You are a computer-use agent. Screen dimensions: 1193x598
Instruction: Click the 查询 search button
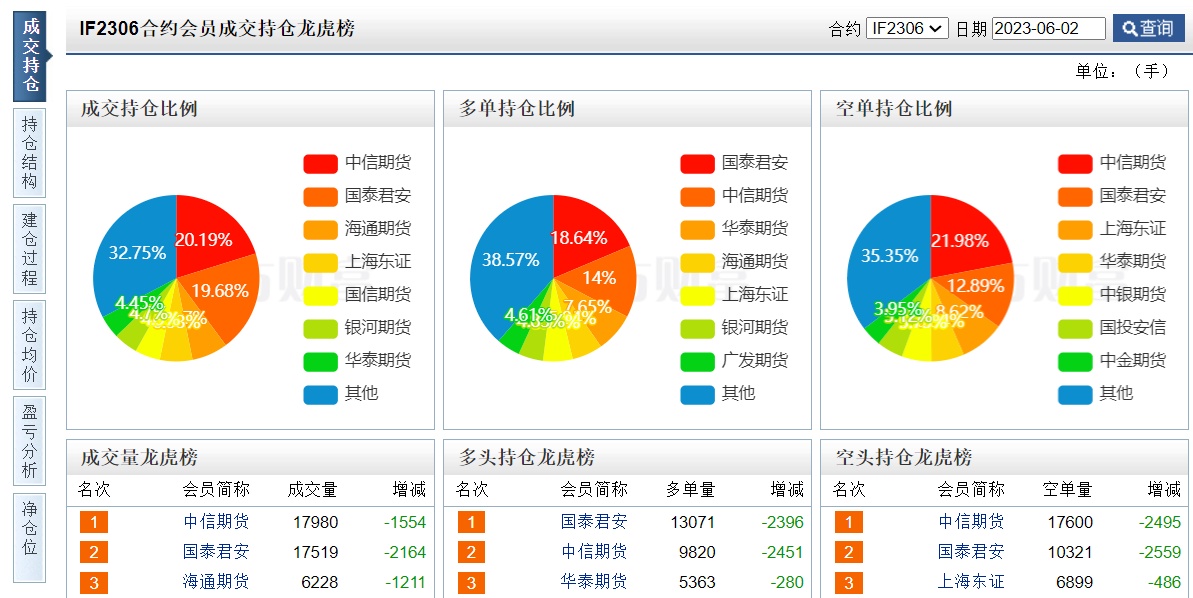tap(1149, 28)
